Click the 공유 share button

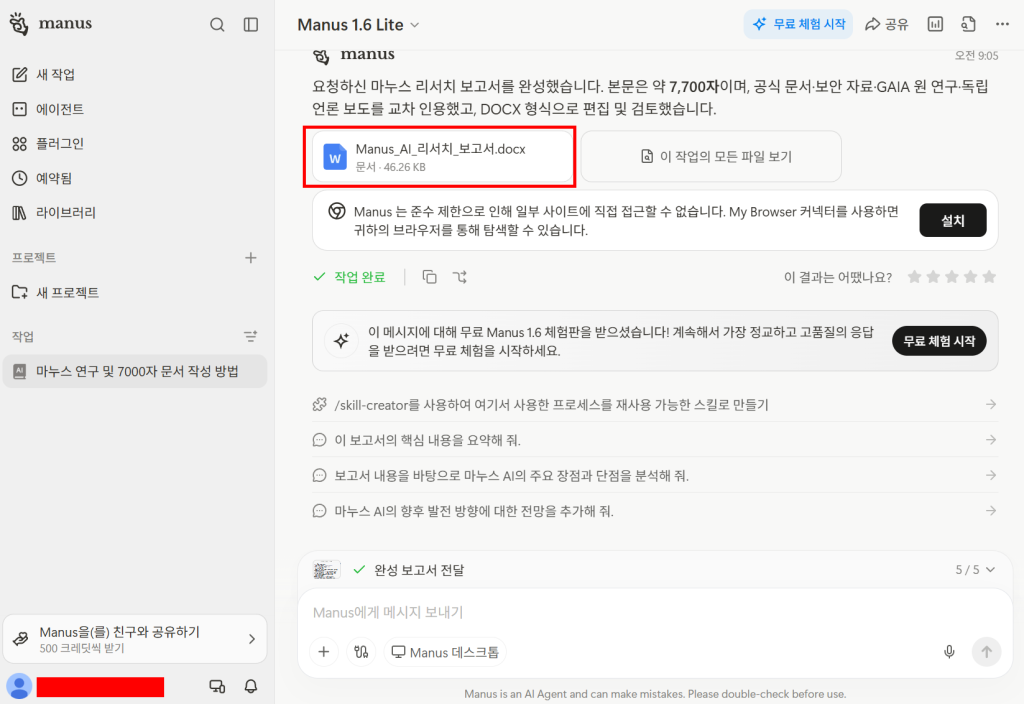click(x=887, y=24)
